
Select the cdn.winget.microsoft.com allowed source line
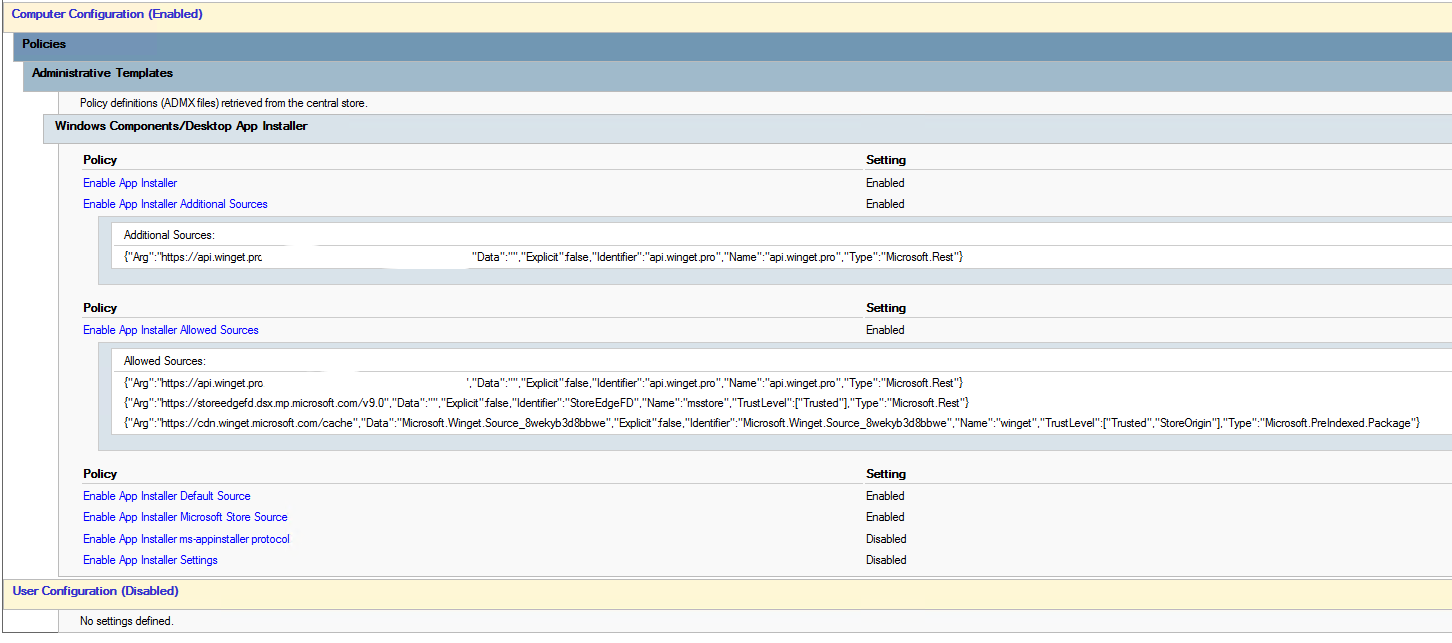[771, 424]
